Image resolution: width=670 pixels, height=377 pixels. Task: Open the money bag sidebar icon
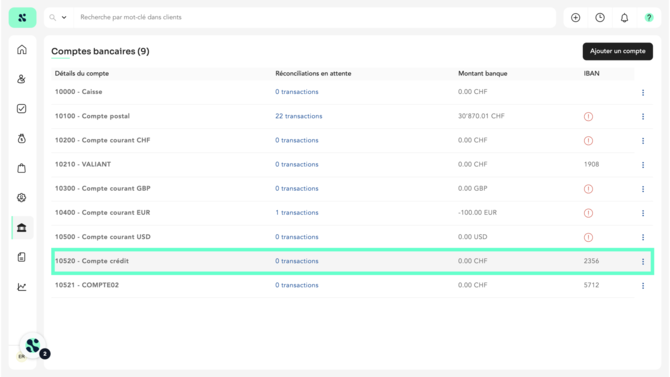point(22,138)
